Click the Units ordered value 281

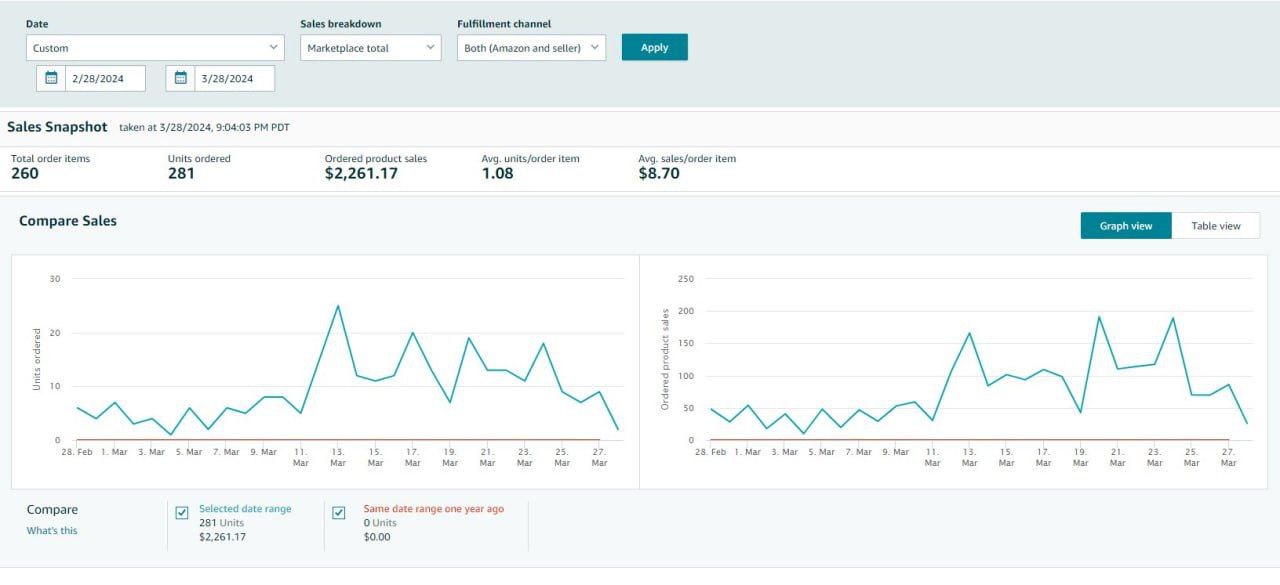tap(181, 174)
